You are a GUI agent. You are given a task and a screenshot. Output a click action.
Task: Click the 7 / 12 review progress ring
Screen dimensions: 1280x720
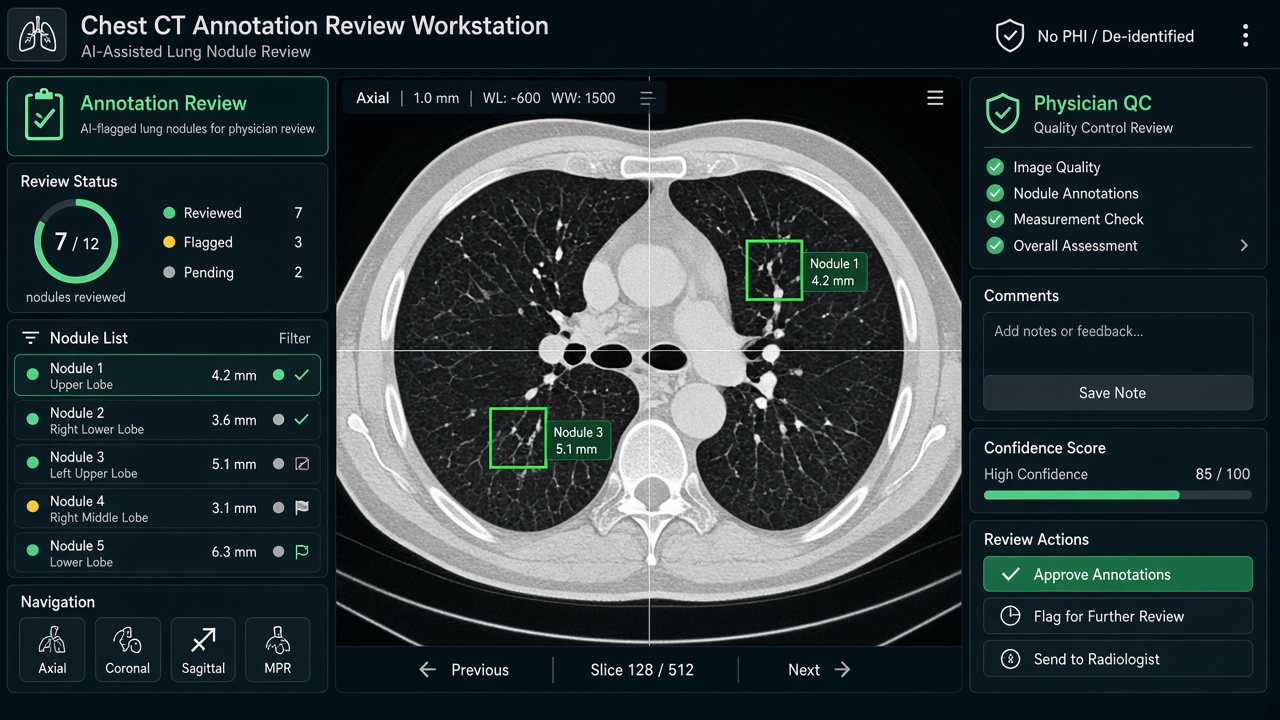pyautogui.click(x=76, y=241)
